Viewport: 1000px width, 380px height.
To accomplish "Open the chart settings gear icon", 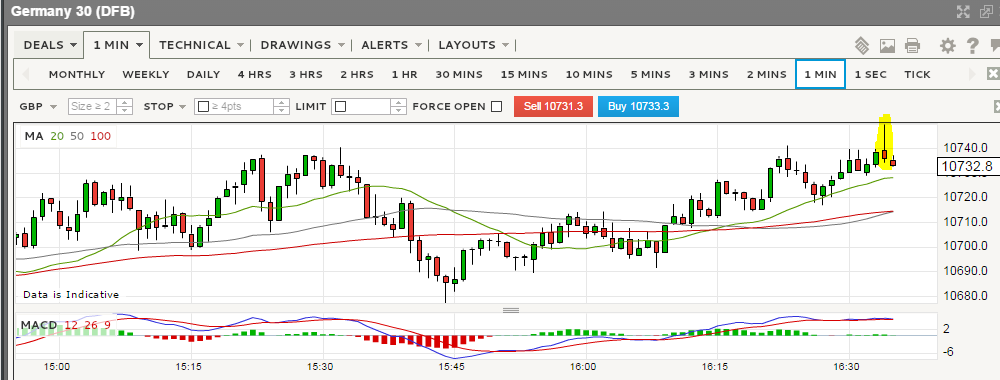I will point(948,45).
